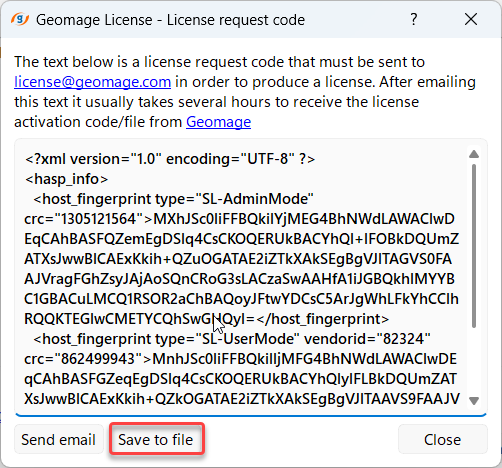The image size is (502, 468).
Task: Click the vertical scrollbar thumb
Action: coord(474,246)
